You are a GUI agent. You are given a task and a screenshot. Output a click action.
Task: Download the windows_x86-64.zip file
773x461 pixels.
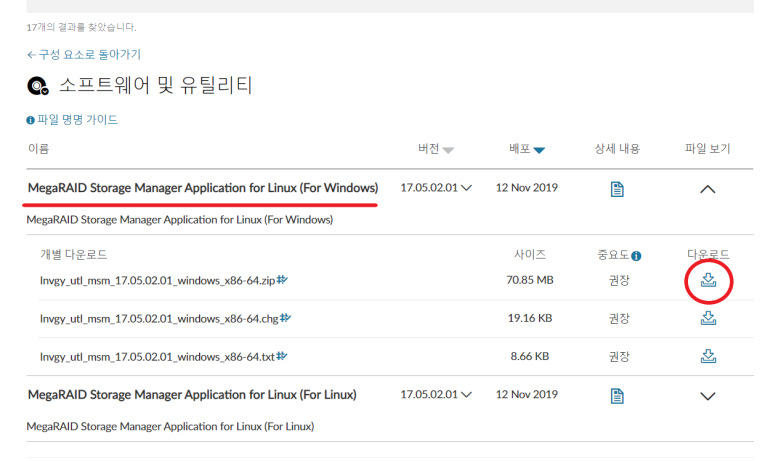708,280
